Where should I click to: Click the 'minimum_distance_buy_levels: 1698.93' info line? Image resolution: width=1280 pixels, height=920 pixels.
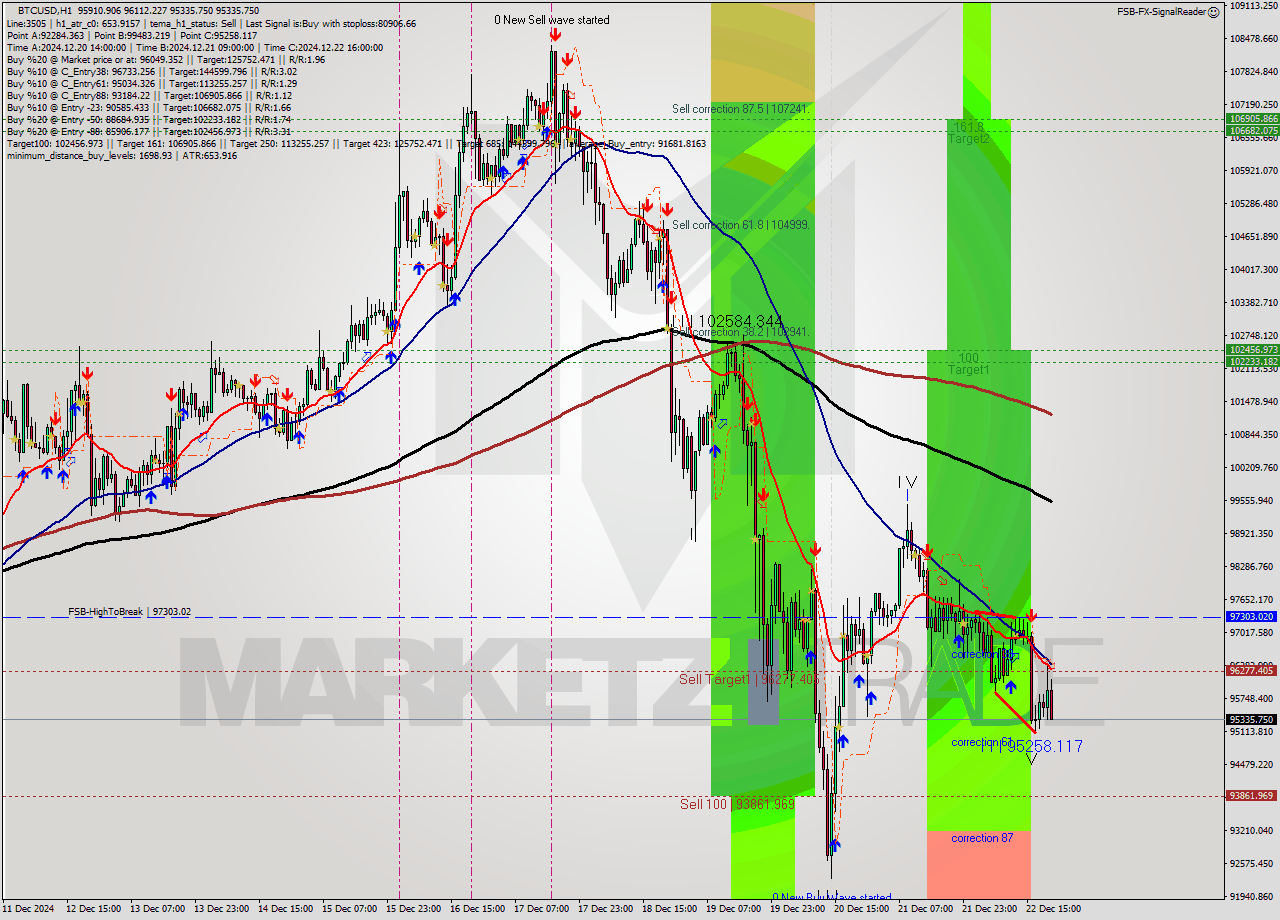point(88,155)
